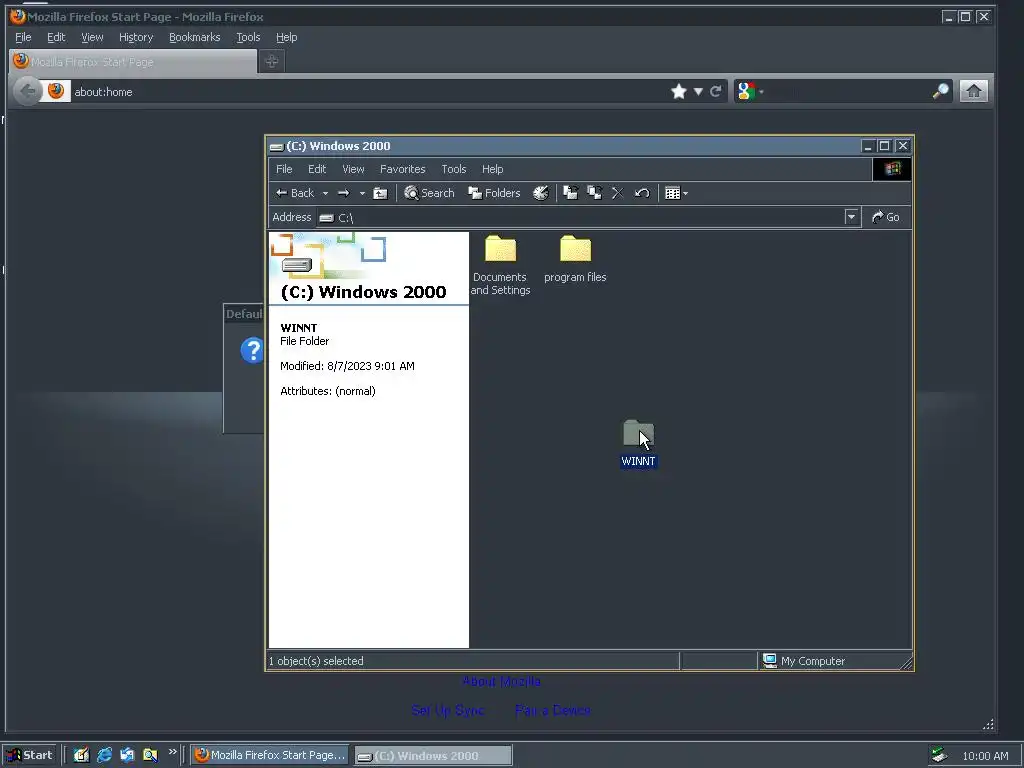Open the Views dropdown in Explorer toolbar
This screenshot has height=768, width=1024.
click(676, 193)
